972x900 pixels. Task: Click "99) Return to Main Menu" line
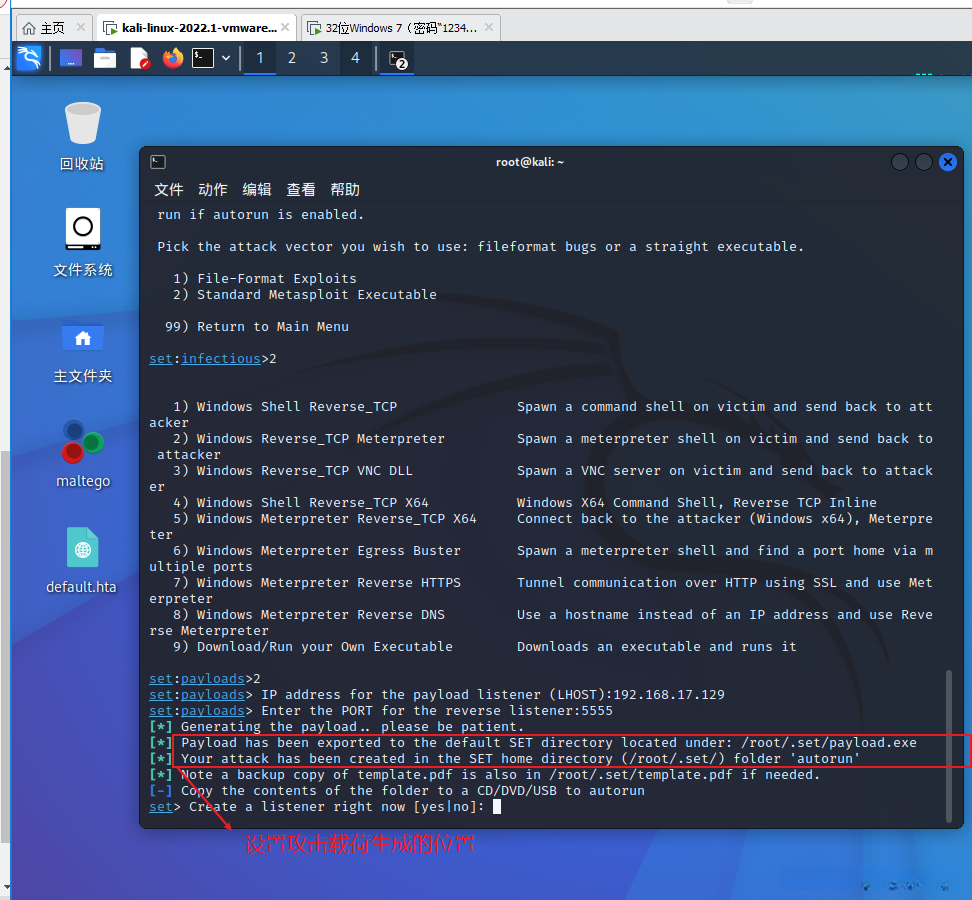point(257,327)
